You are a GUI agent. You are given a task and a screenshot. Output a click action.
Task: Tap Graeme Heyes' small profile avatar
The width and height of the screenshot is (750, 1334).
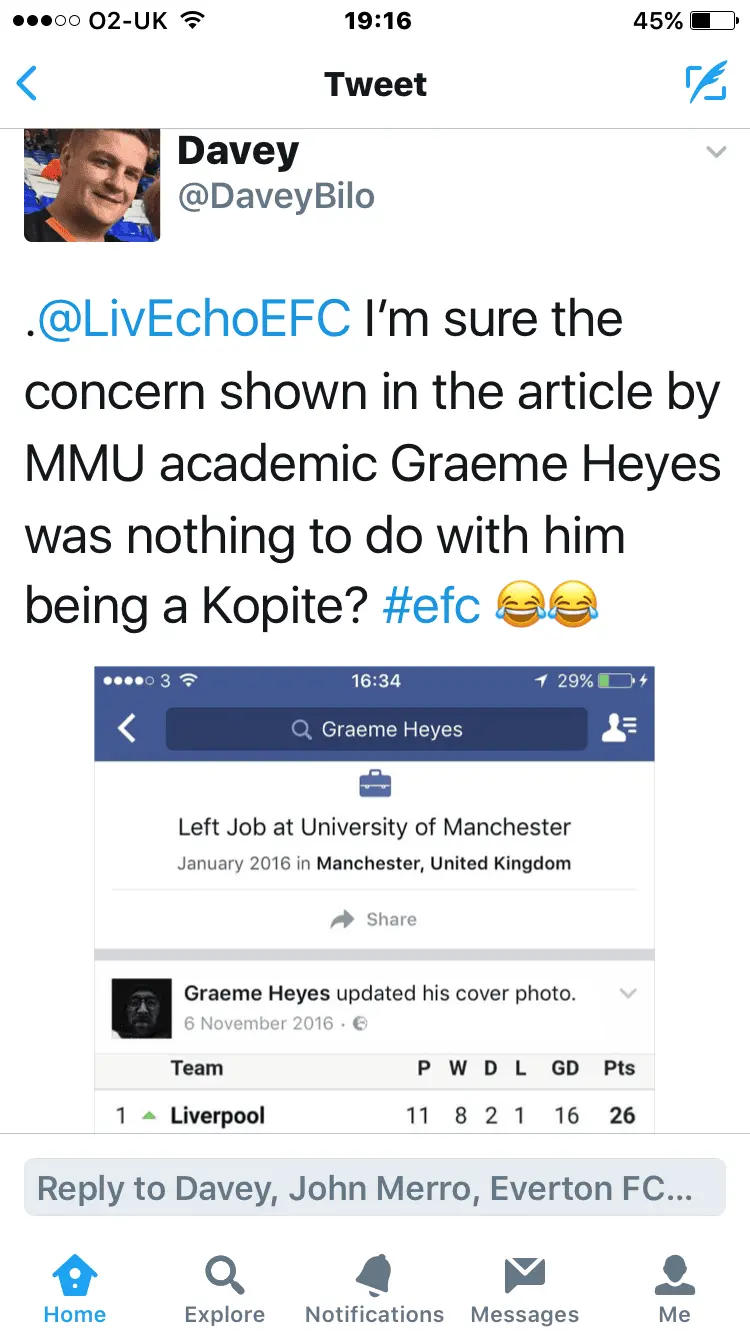coord(142,1008)
